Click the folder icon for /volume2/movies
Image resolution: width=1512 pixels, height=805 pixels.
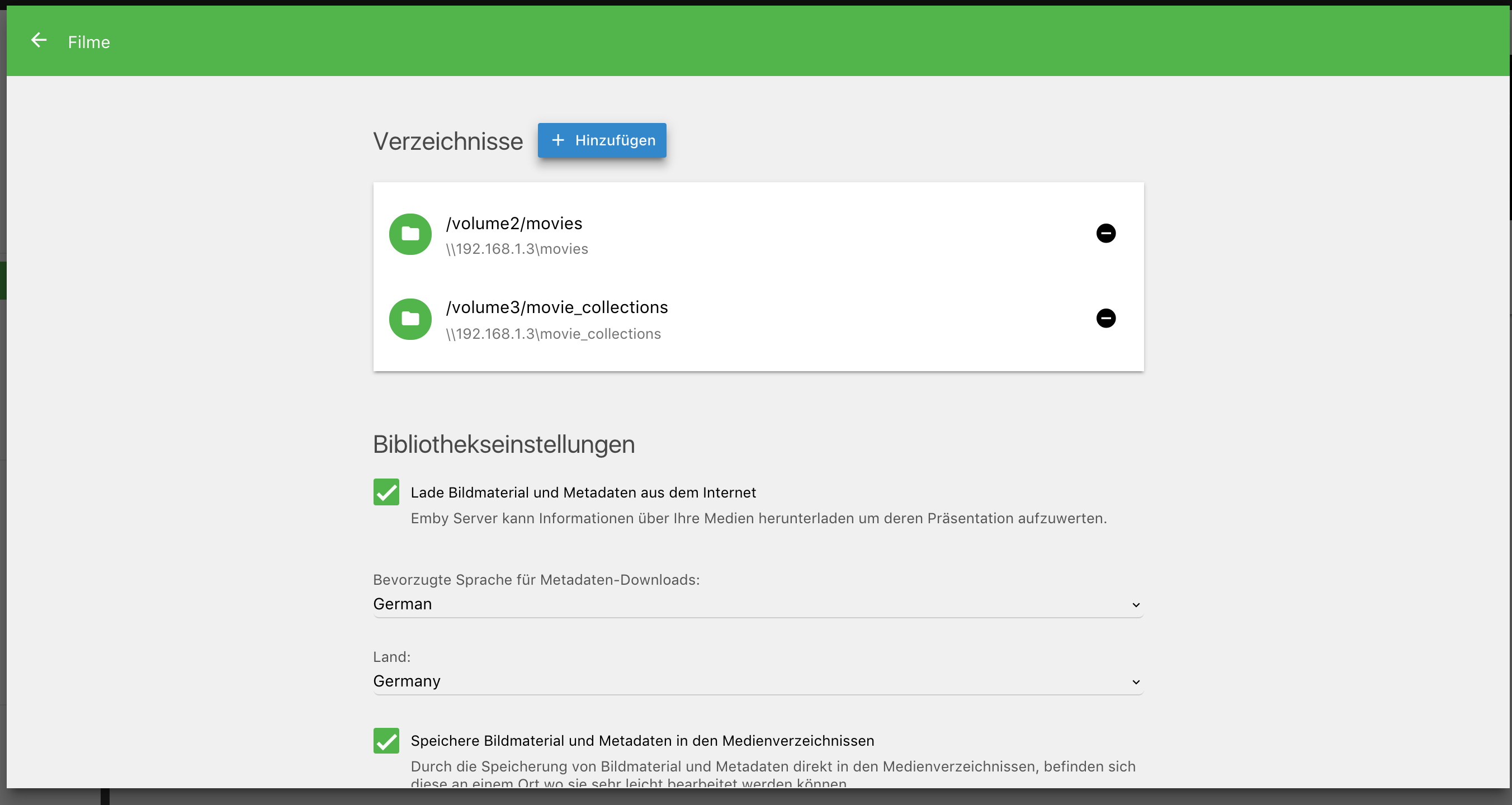pyautogui.click(x=410, y=234)
